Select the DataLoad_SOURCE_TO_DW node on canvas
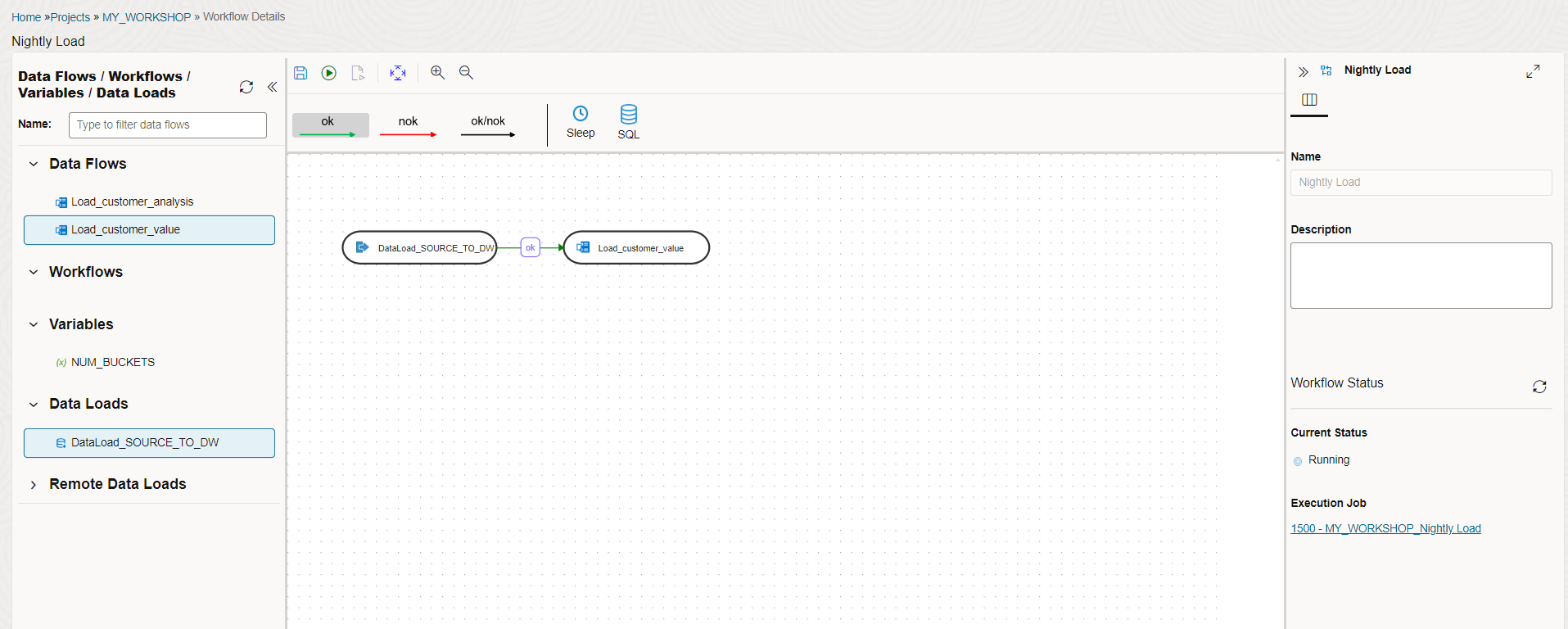The image size is (1568, 629). click(x=419, y=247)
